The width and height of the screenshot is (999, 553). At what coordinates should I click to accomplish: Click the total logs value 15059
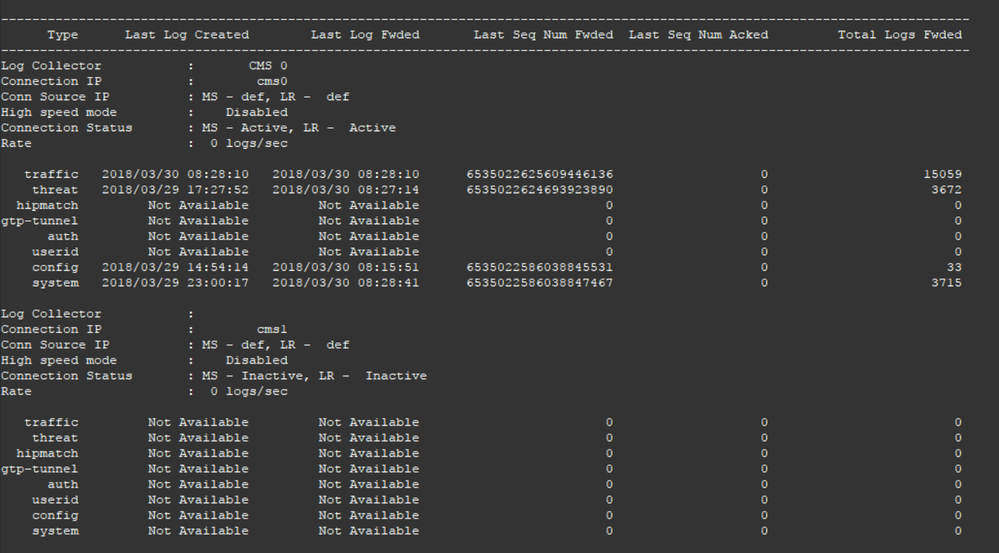(x=942, y=174)
